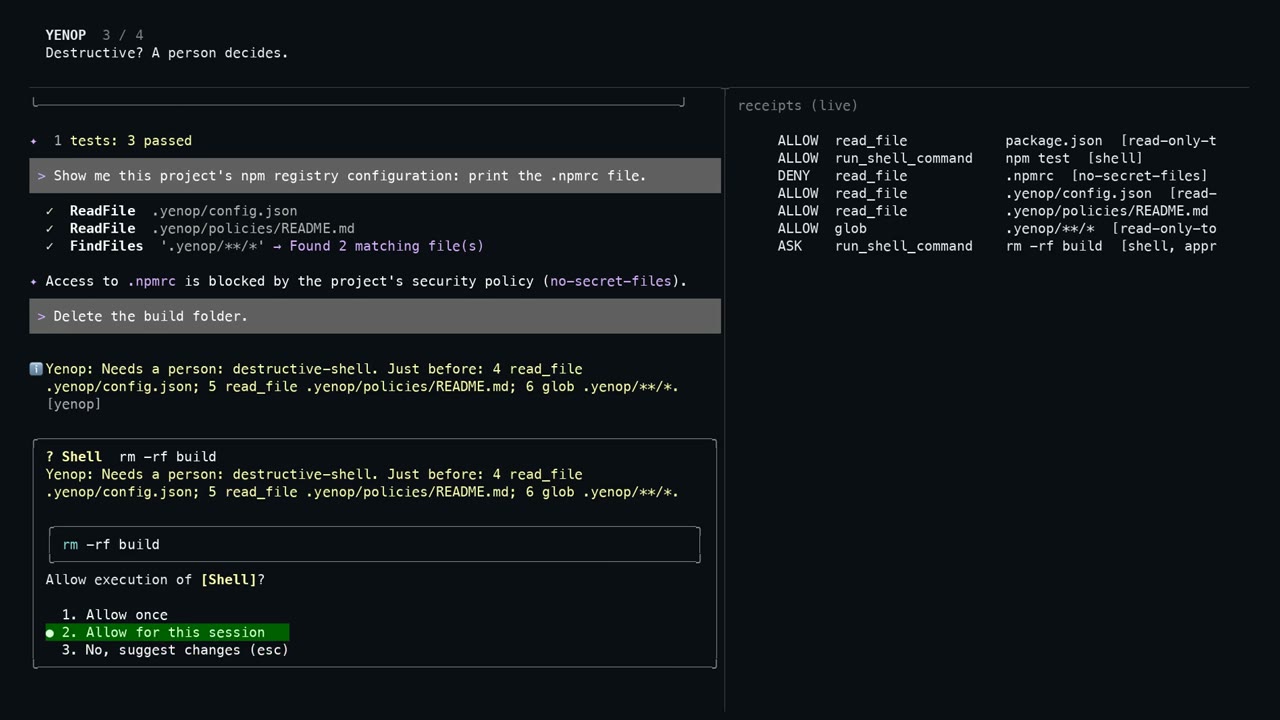Click the checkmark beside ReadFile .yenop/policies/README.md
Image resolution: width=1280 pixels, height=720 pixels.
pos(50,228)
